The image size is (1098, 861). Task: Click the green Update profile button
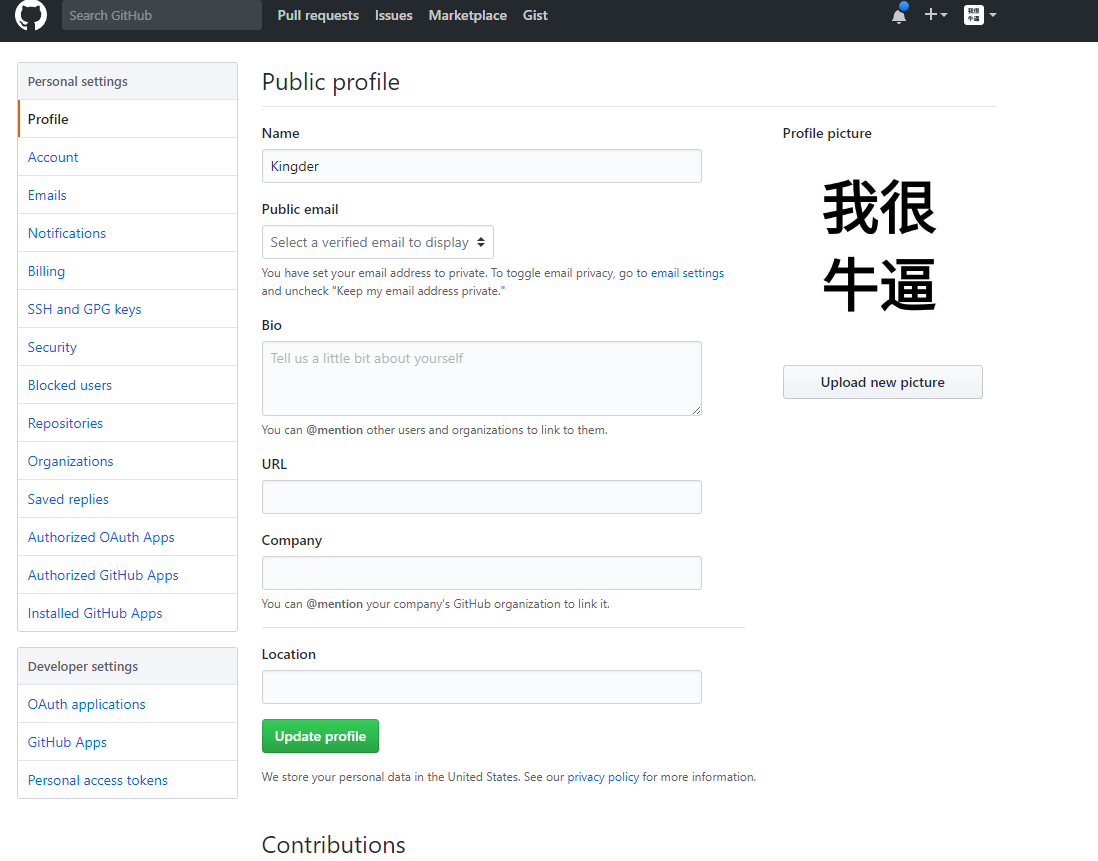pyautogui.click(x=320, y=736)
